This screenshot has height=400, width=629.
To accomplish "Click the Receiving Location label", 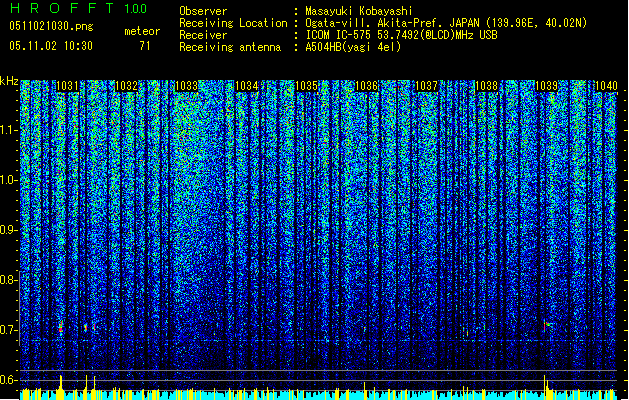I will pos(233,23).
